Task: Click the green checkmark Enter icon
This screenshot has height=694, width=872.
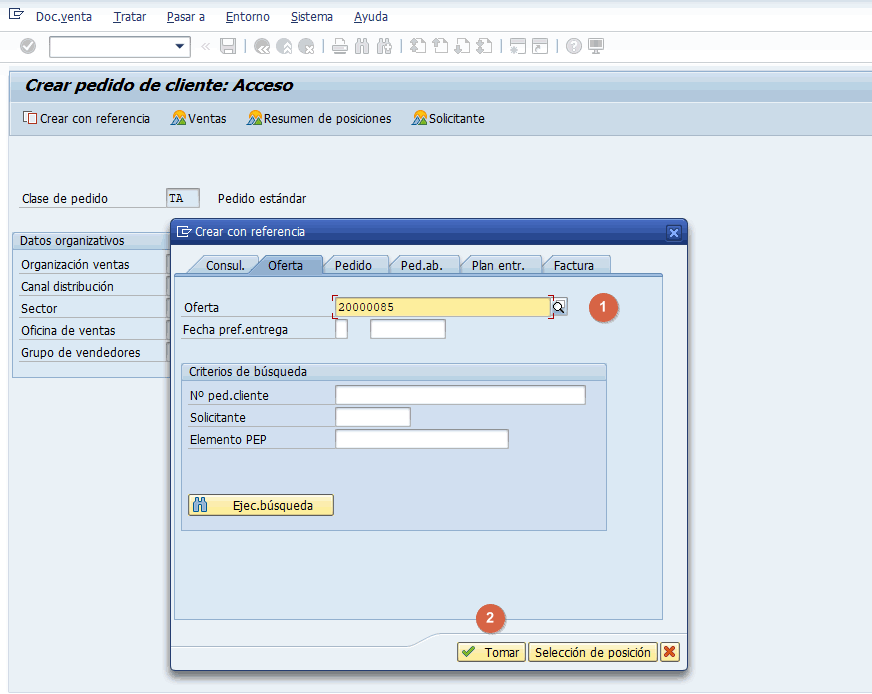Action: 28,46
